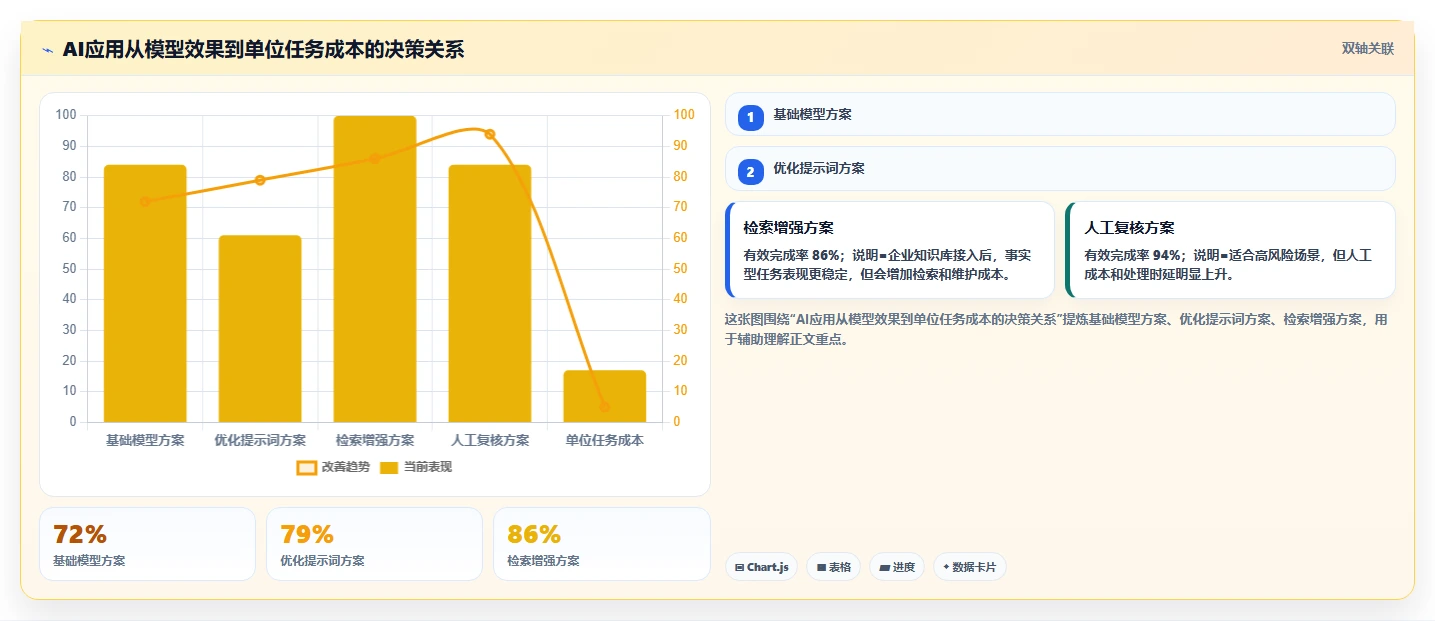This screenshot has height=621, width=1435.
Task: Click the line point above 人工复核方案
Action: pyautogui.click(x=490, y=134)
